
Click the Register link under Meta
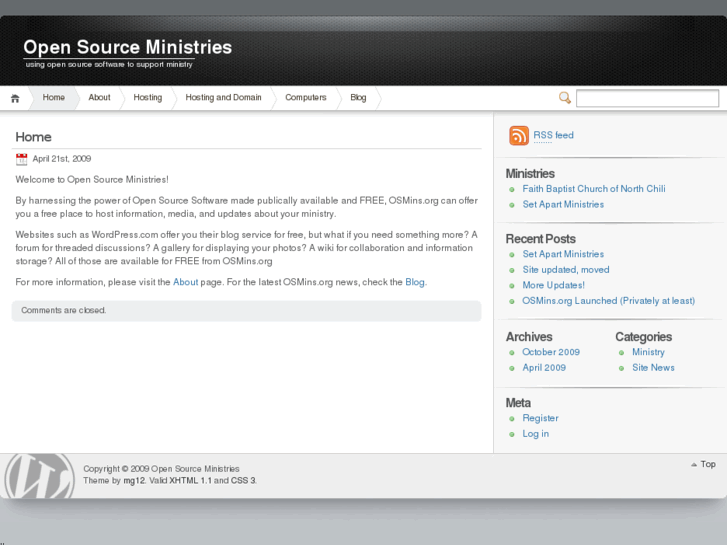pos(540,418)
